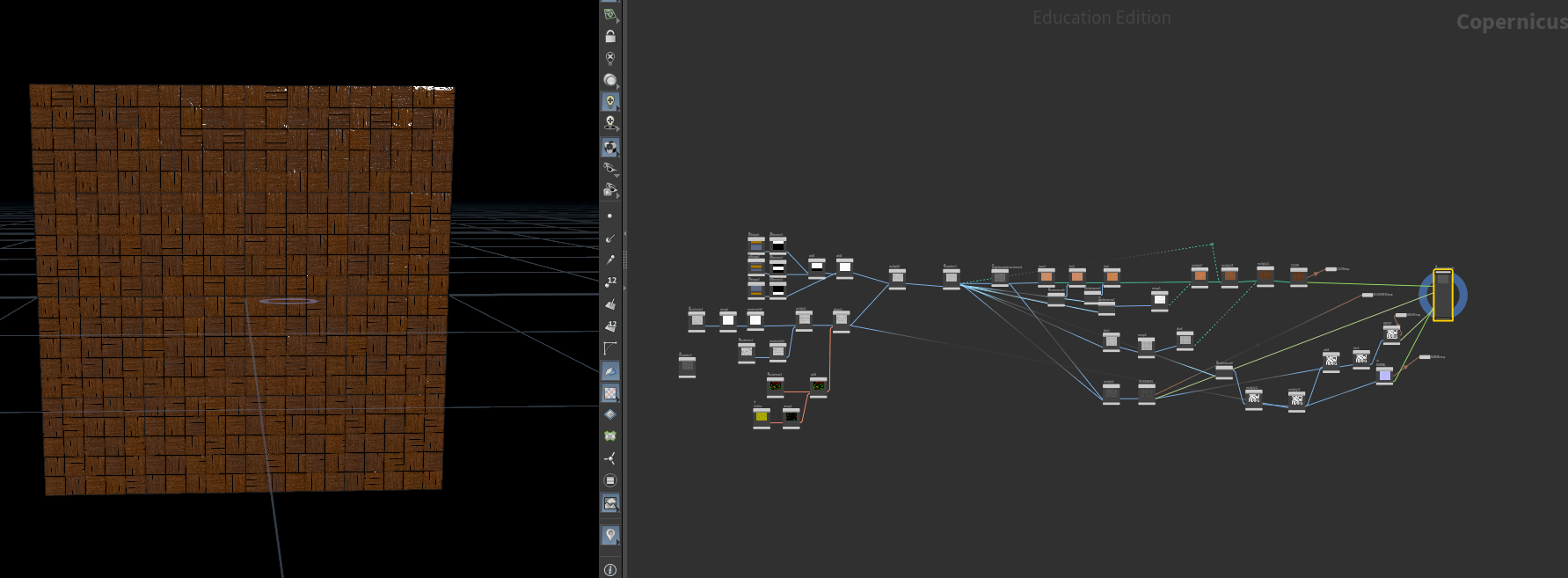Expand the eye visibility icon's dropdown arrow

pyautogui.click(x=616, y=174)
